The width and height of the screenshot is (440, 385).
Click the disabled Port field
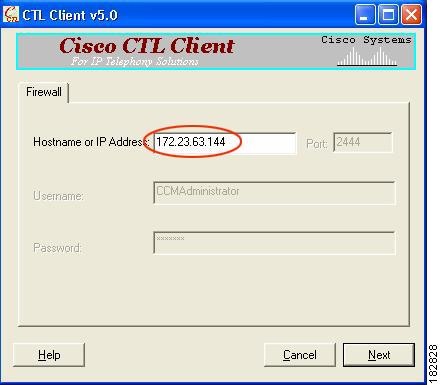point(363,143)
